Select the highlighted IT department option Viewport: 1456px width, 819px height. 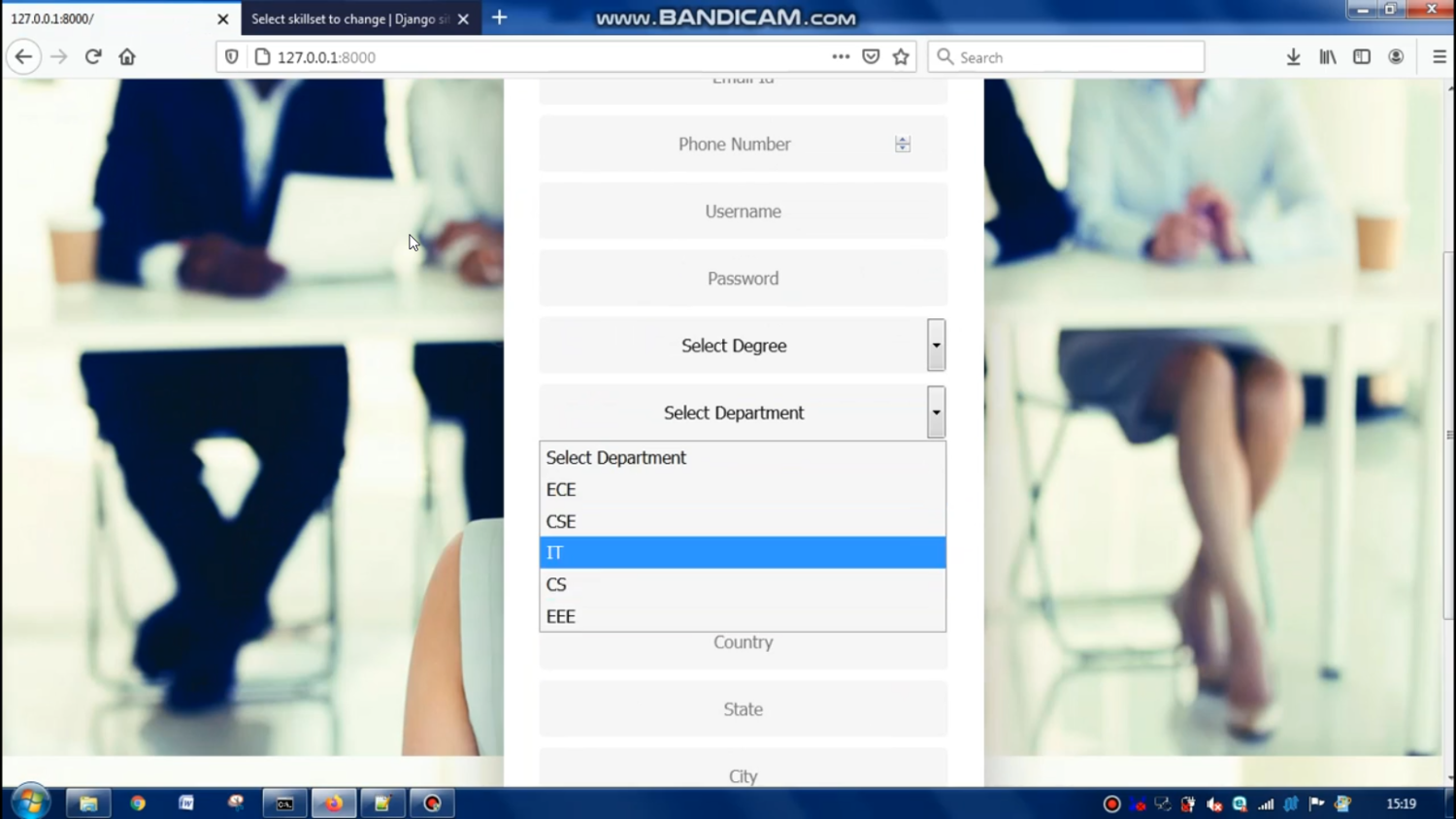pyautogui.click(x=743, y=552)
